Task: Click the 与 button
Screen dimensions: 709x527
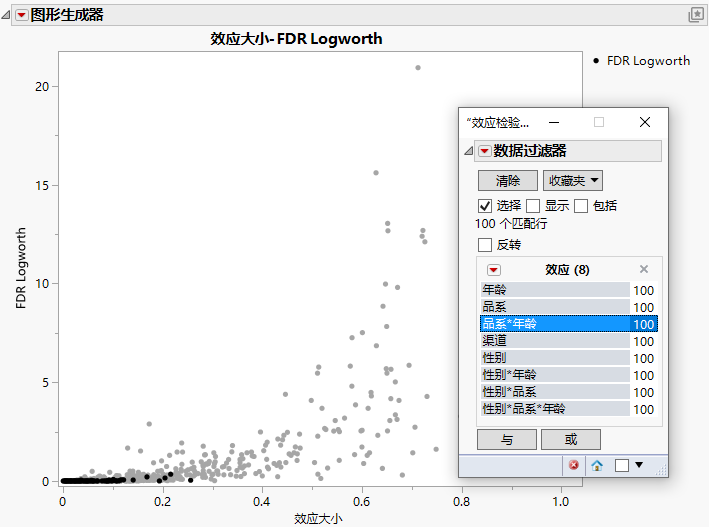Action: pos(507,439)
